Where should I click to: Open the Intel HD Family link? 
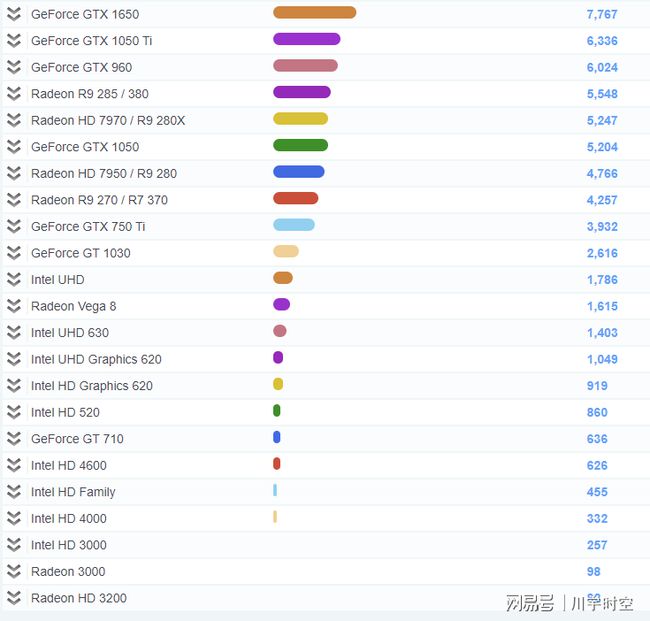73,492
